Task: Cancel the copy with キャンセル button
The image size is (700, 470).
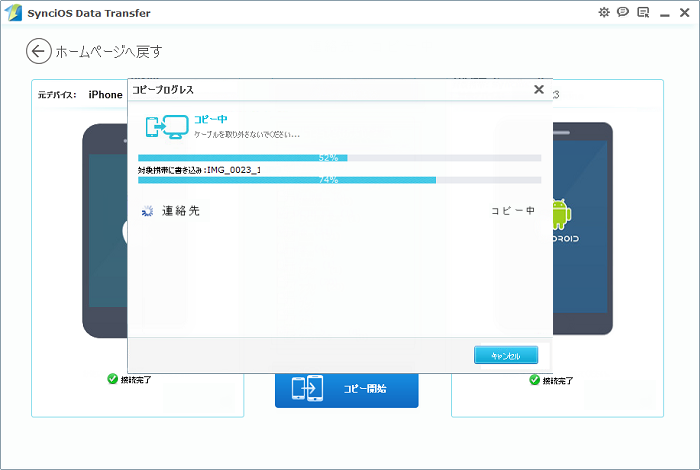Action: click(x=506, y=355)
